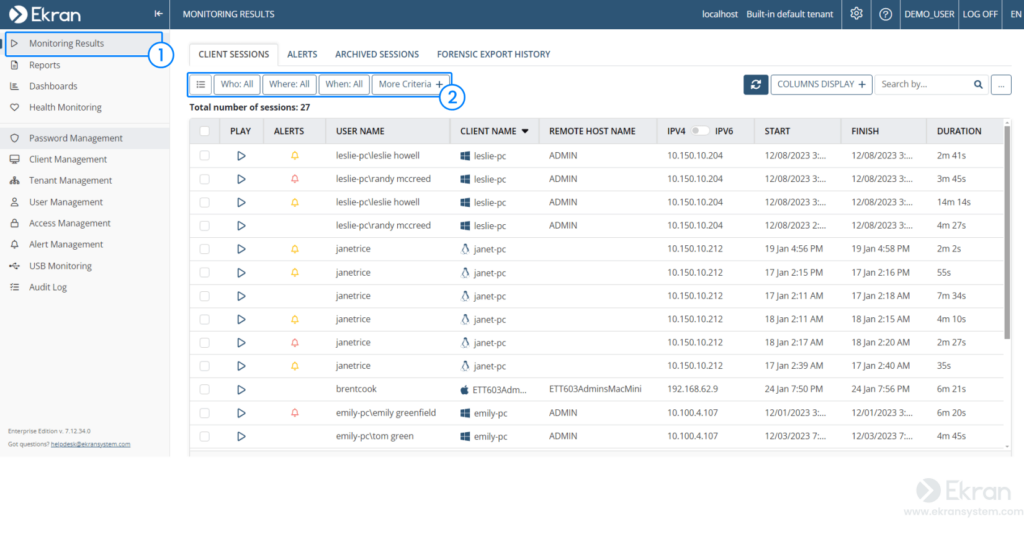This screenshot has width=1024, height=539.
Task: Open the COLUMNS DISPLAY selector
Action: point(822,85)
